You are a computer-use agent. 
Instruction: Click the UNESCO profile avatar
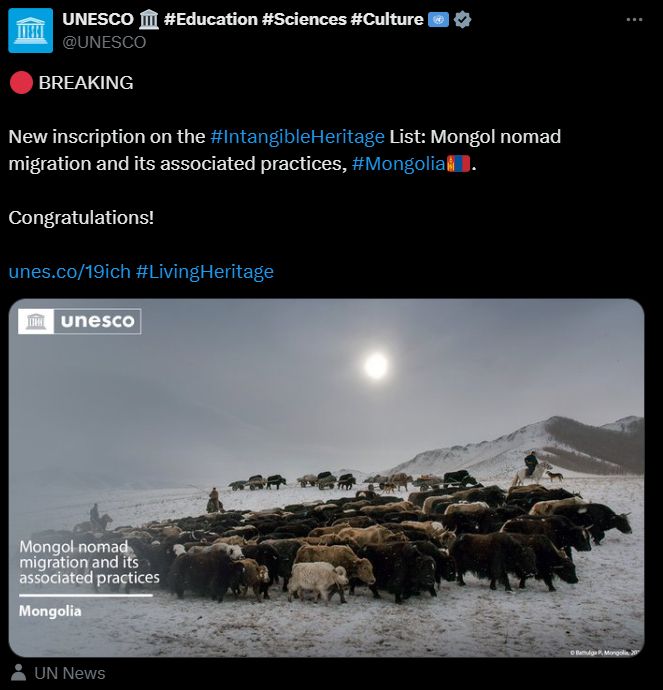pyautogui.click(x=30, y=31)
